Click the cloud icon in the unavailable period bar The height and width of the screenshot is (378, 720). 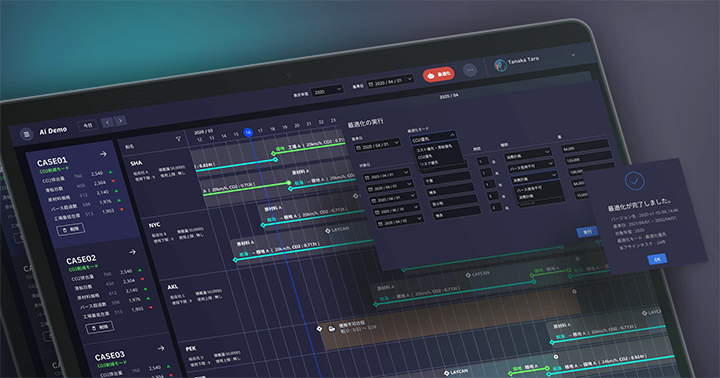pyautogui.click(x=332, y=328)
